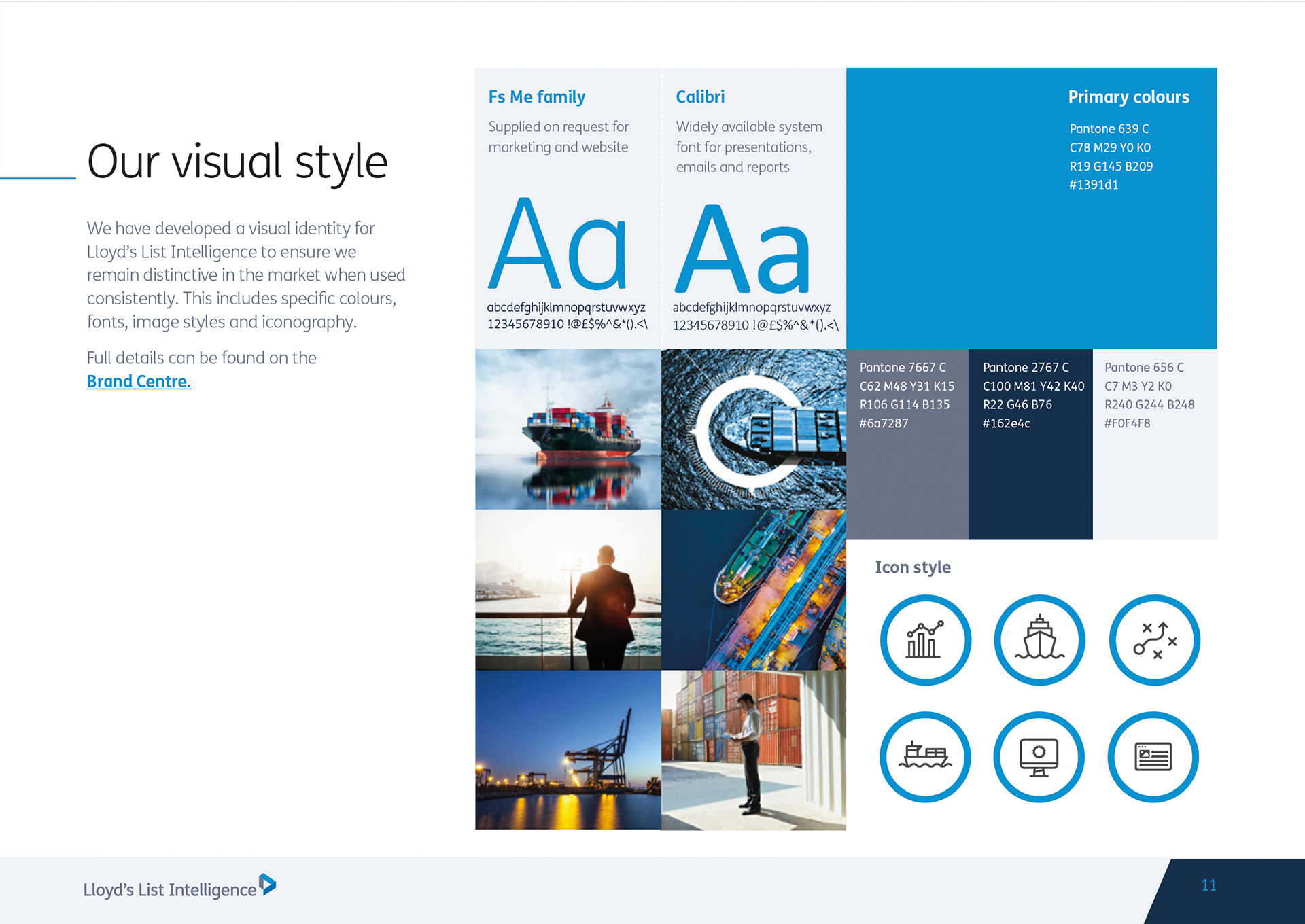Click the route strategy icon with crosses
The width and height of the screenshot is (1305, 924).
1154,640
